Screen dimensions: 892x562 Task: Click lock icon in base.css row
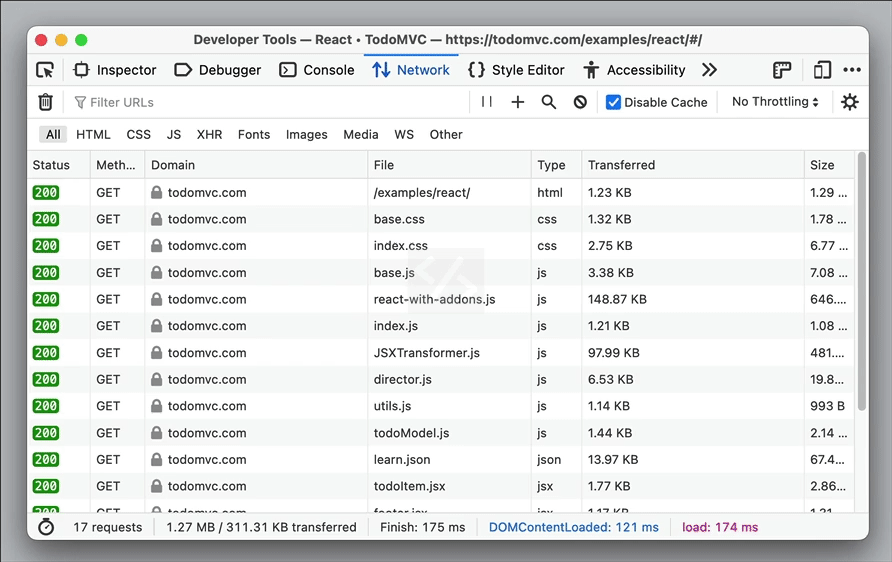[x=156, y=219]
